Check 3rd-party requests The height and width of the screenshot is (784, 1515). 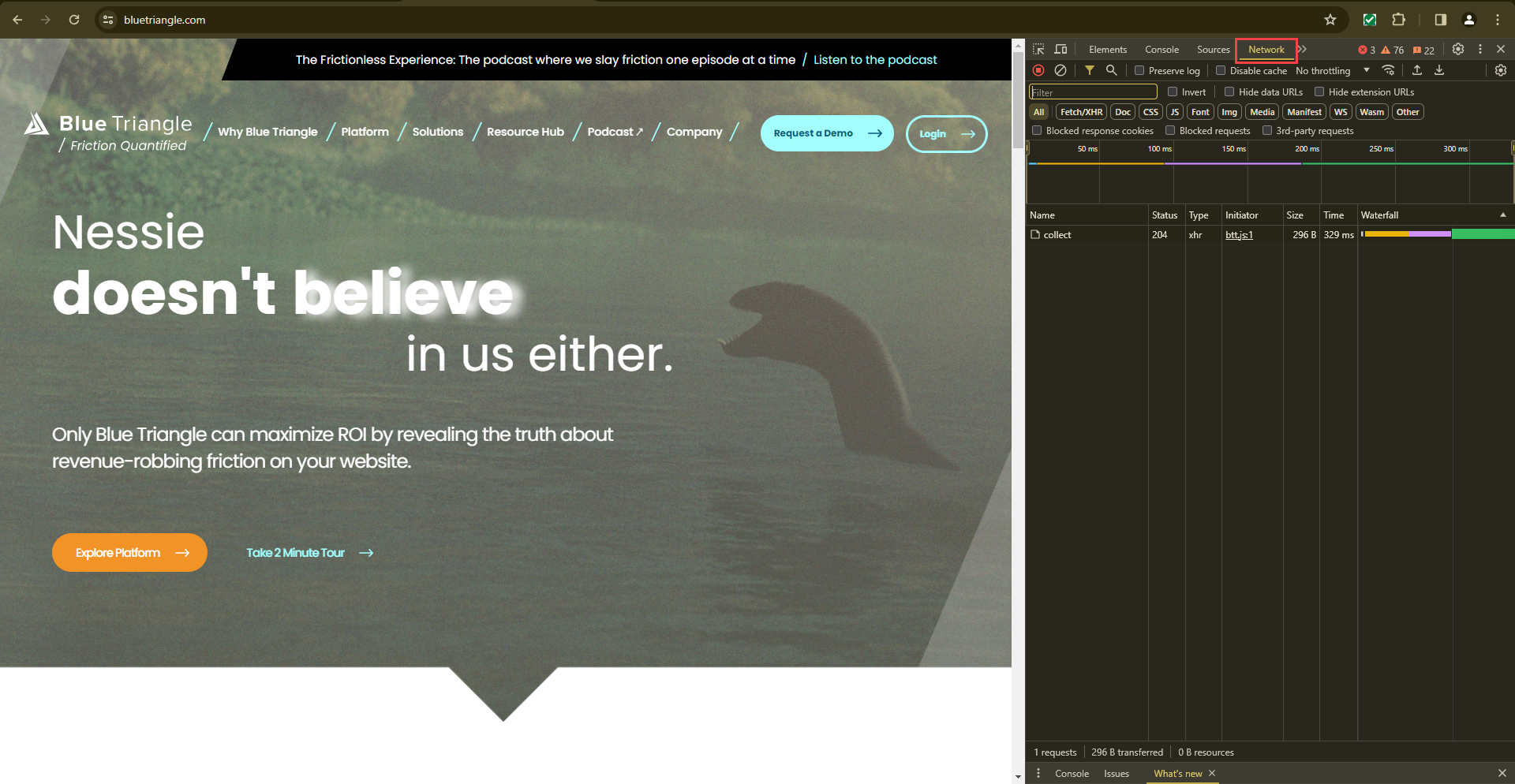coord(1267,130)
